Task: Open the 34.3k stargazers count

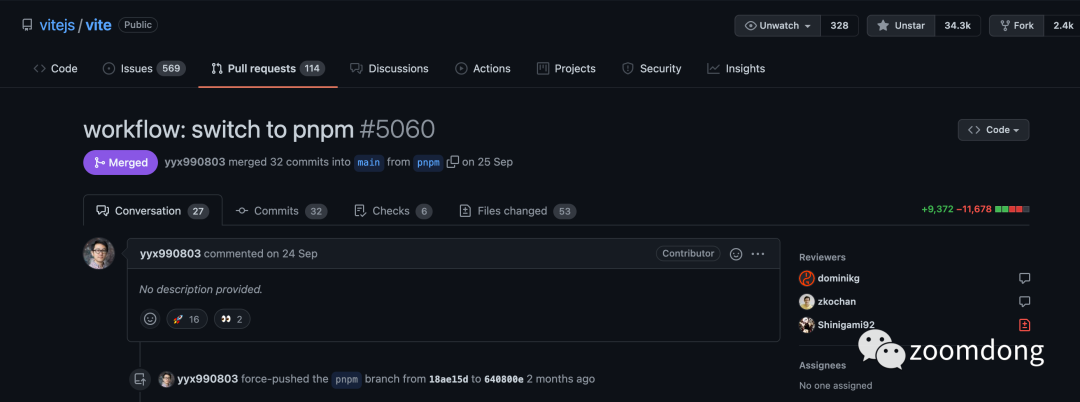Action: [x=957, y=26]
